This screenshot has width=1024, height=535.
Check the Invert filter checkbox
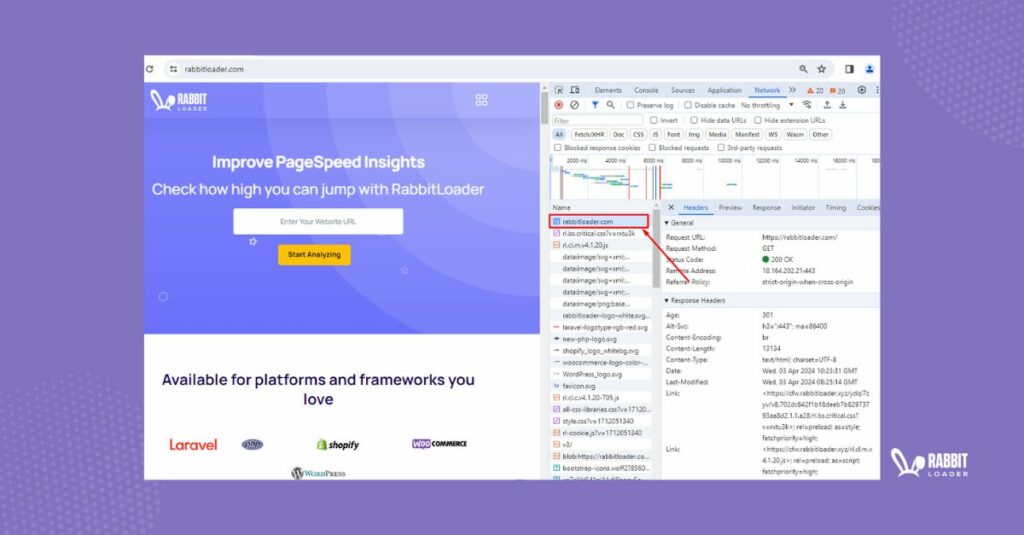click(654, 120)
